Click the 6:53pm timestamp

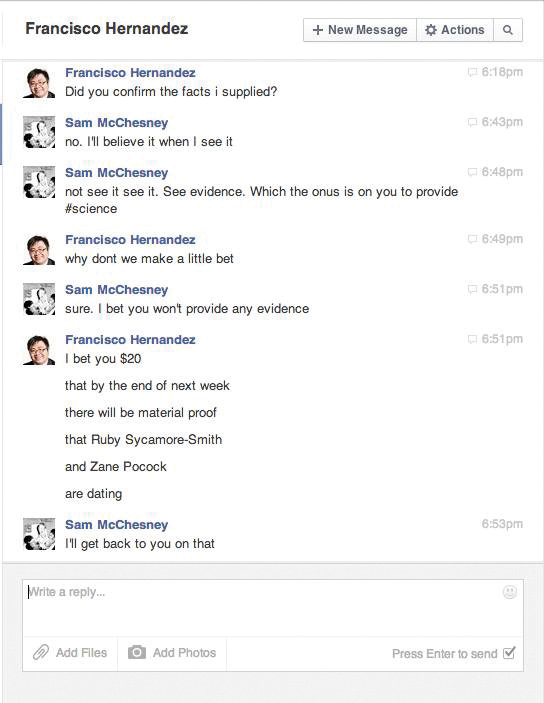(502, 524)
